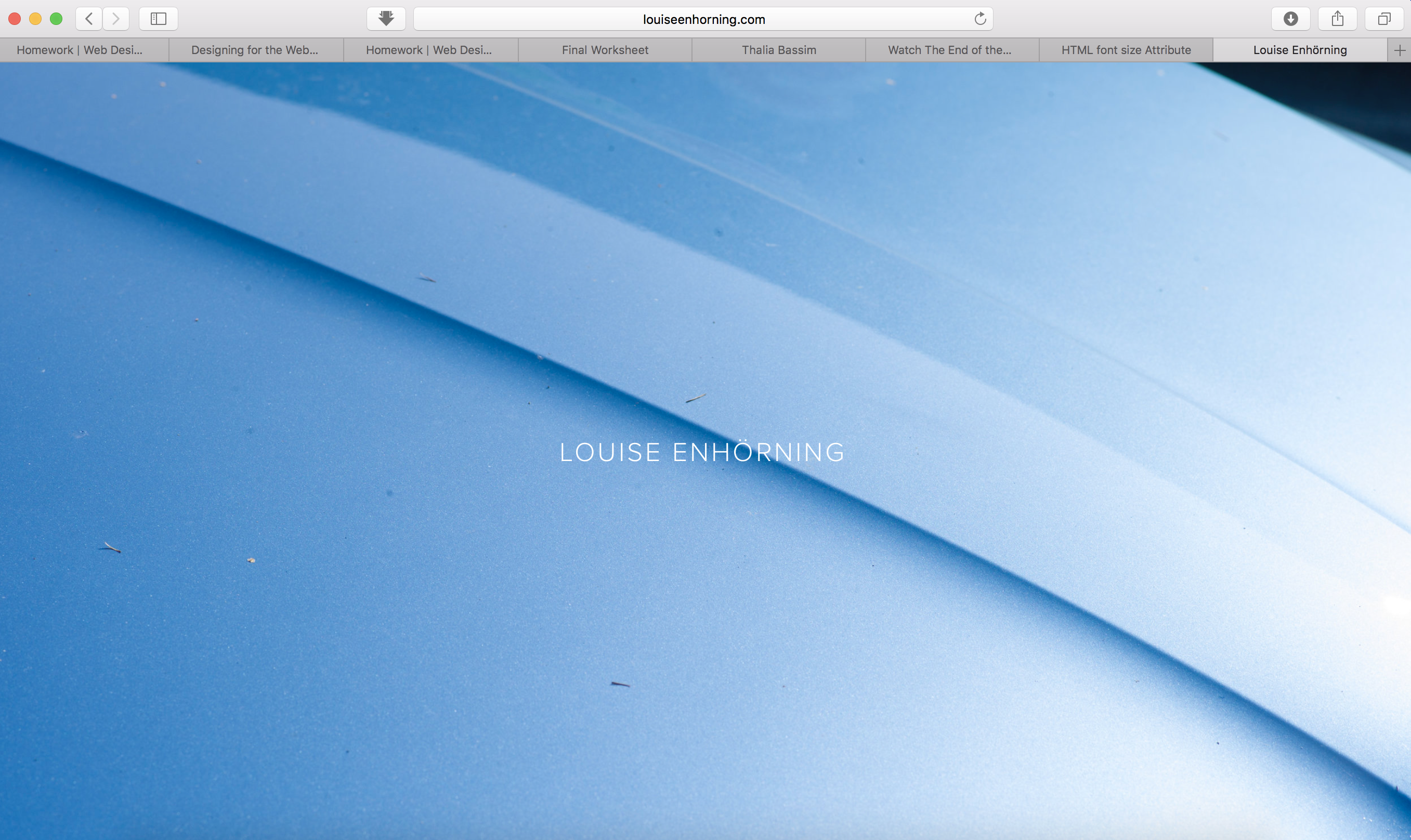
Task: Click the Pocket extension icon
Action: click(x=386, y=19)
